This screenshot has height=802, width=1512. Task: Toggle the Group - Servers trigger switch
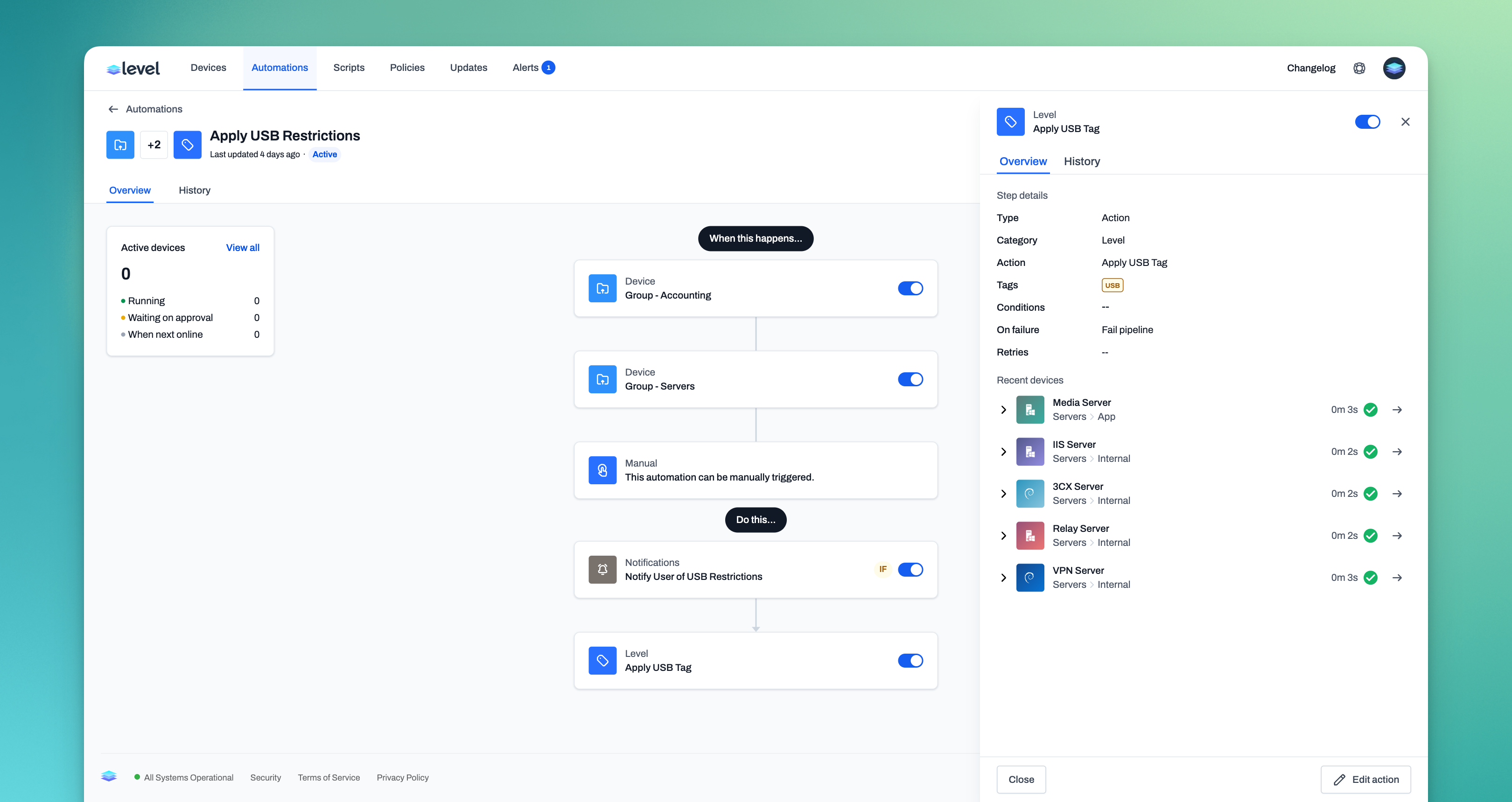(910, 379)
